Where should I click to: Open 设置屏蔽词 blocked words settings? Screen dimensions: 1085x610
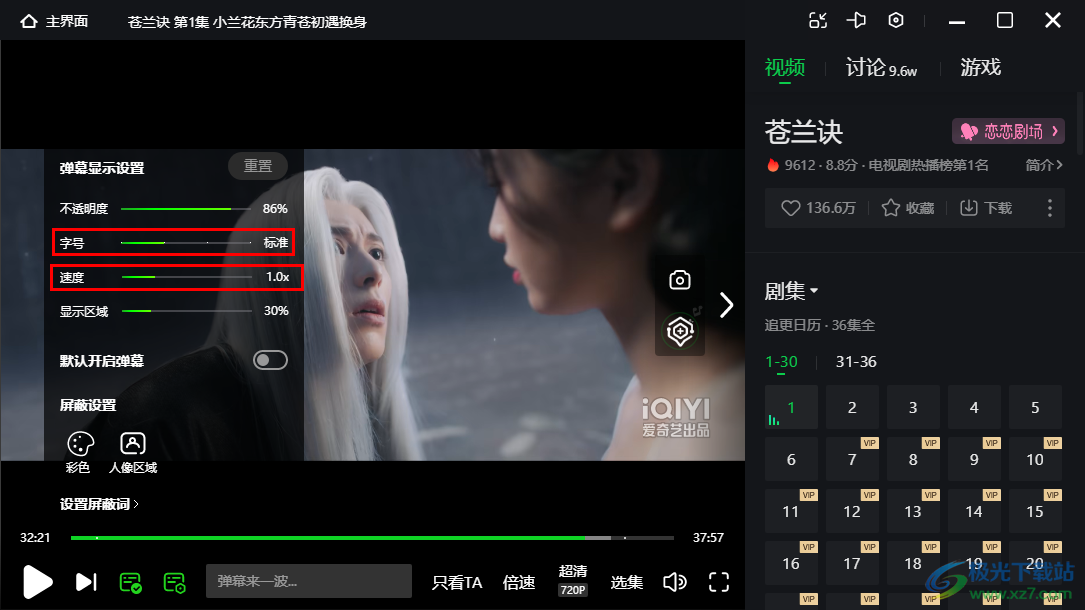(x=99, y=504)
